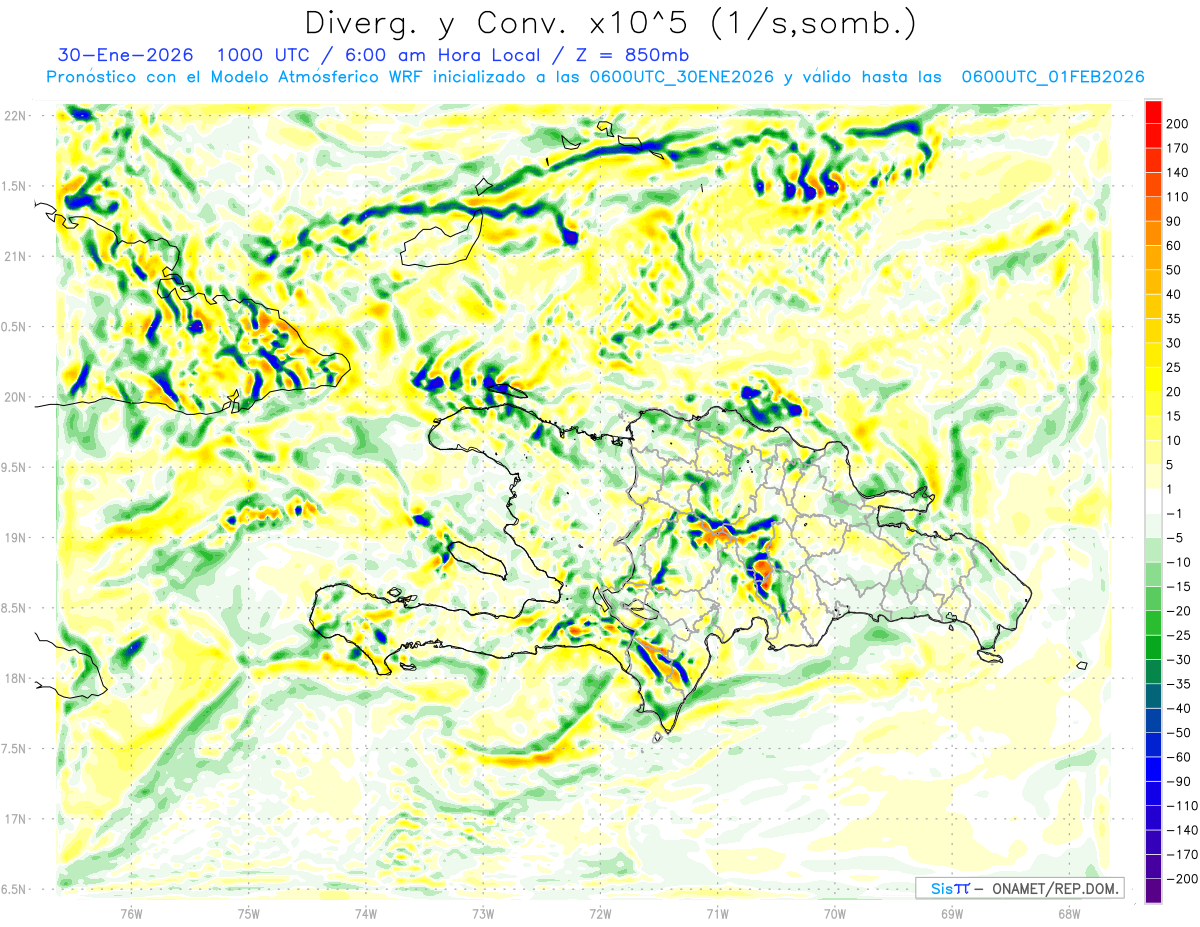Click the '20N' latitude label
Viewport: 1200px width, 927px height.
click(16, 397)
